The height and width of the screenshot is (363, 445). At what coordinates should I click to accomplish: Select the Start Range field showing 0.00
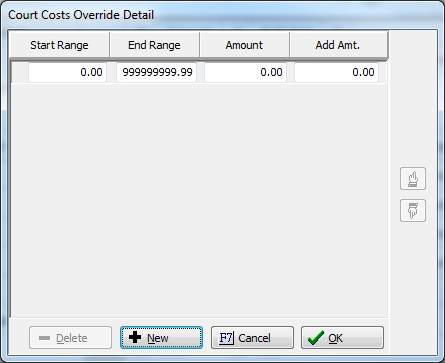point(67,72)
